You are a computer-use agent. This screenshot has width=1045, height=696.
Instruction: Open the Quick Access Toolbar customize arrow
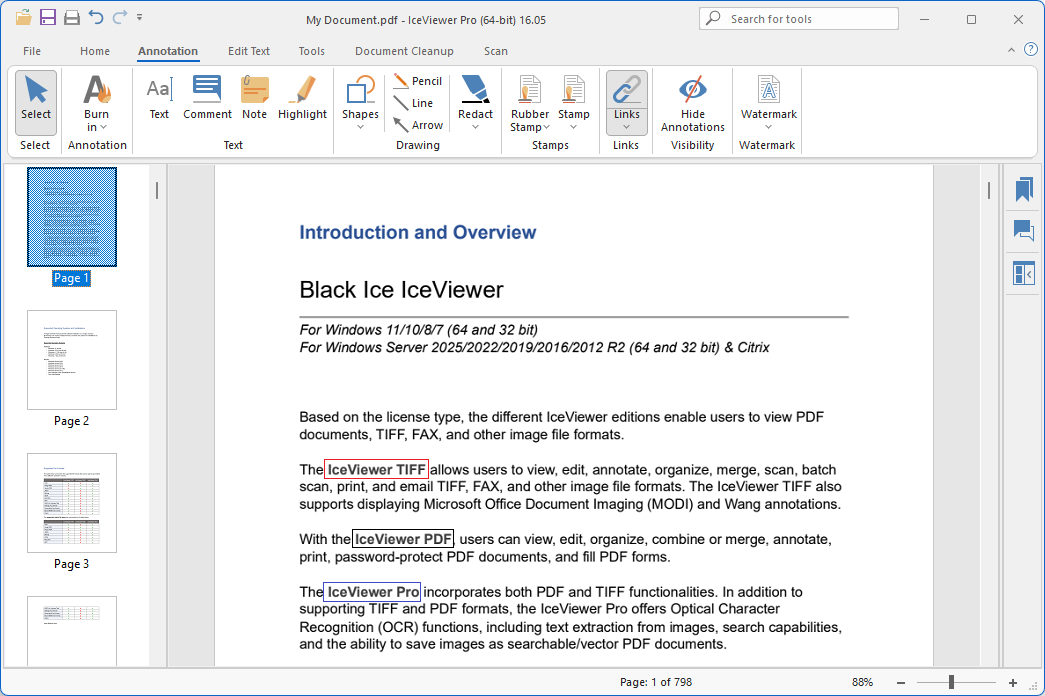[x=139, y=17]
